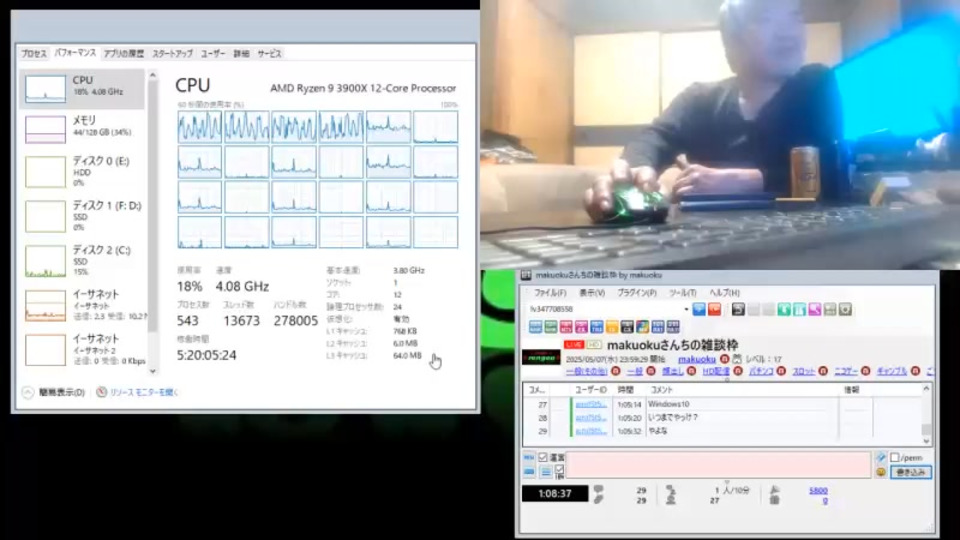Click the HD配信 tag link

click(x=716, y=371)
